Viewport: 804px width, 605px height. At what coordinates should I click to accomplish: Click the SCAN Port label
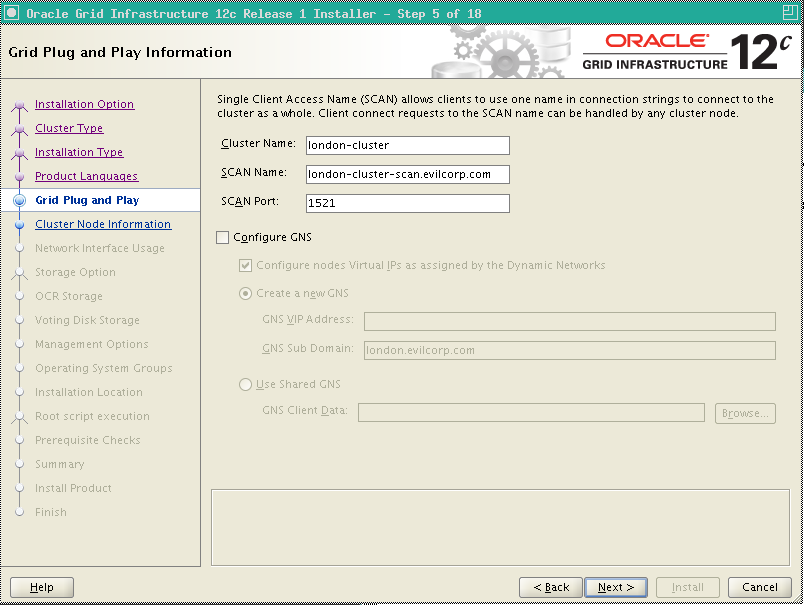(250, 201)
